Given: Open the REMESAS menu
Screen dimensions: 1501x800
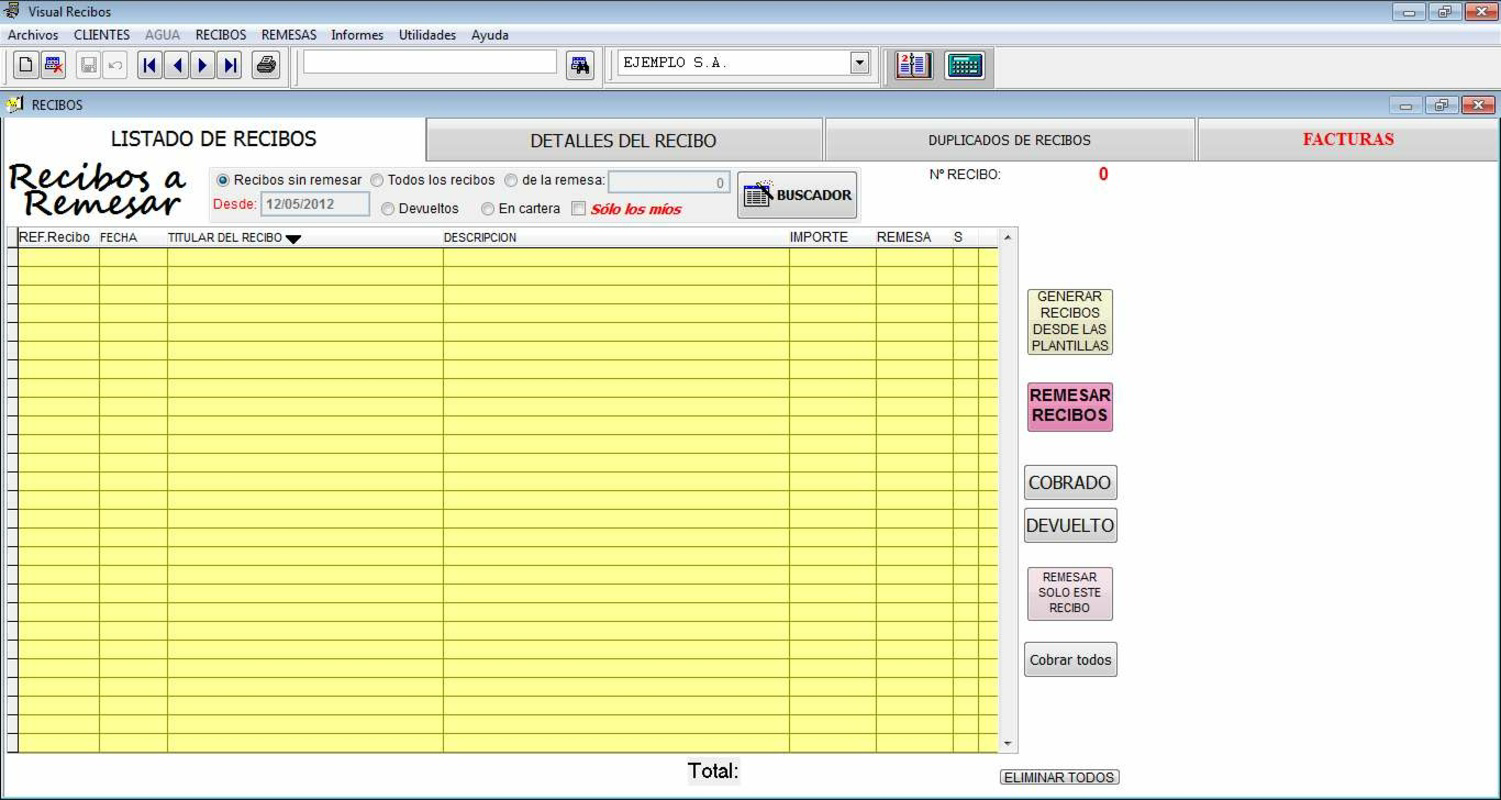Looking at the screenshot, I should click(x=289, y=35).
